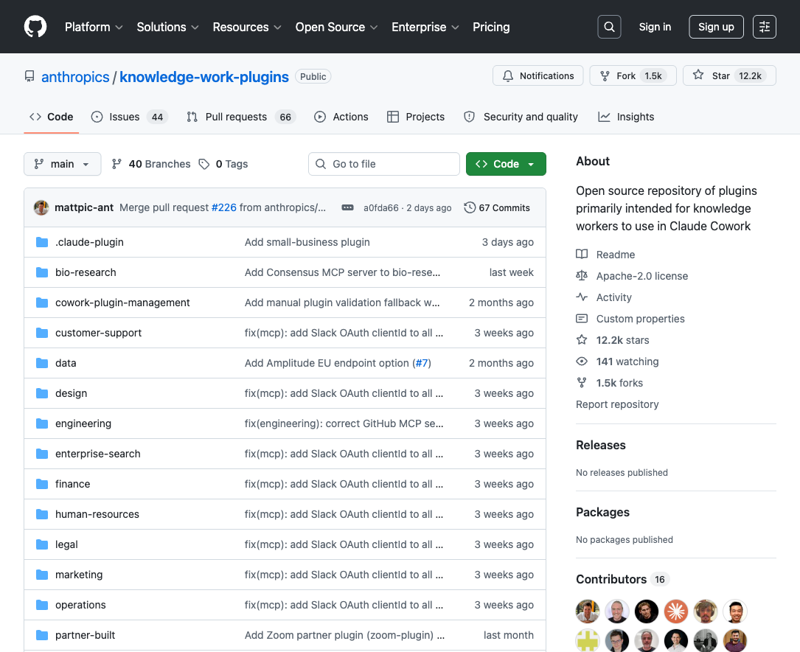Expand the Solutions menu

(167, 27)
